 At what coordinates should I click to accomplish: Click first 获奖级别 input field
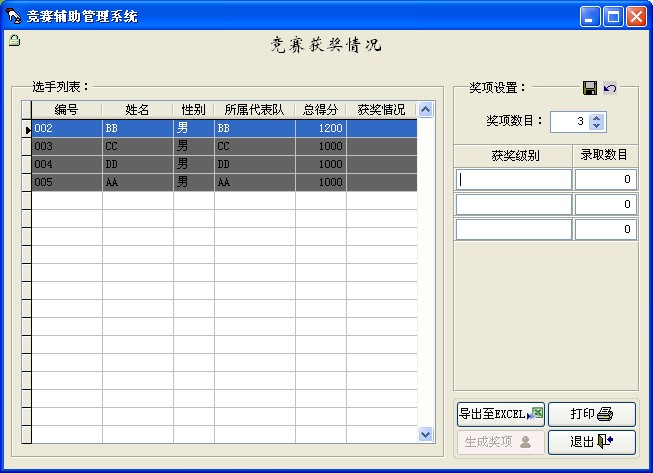[x=513, y=179]
